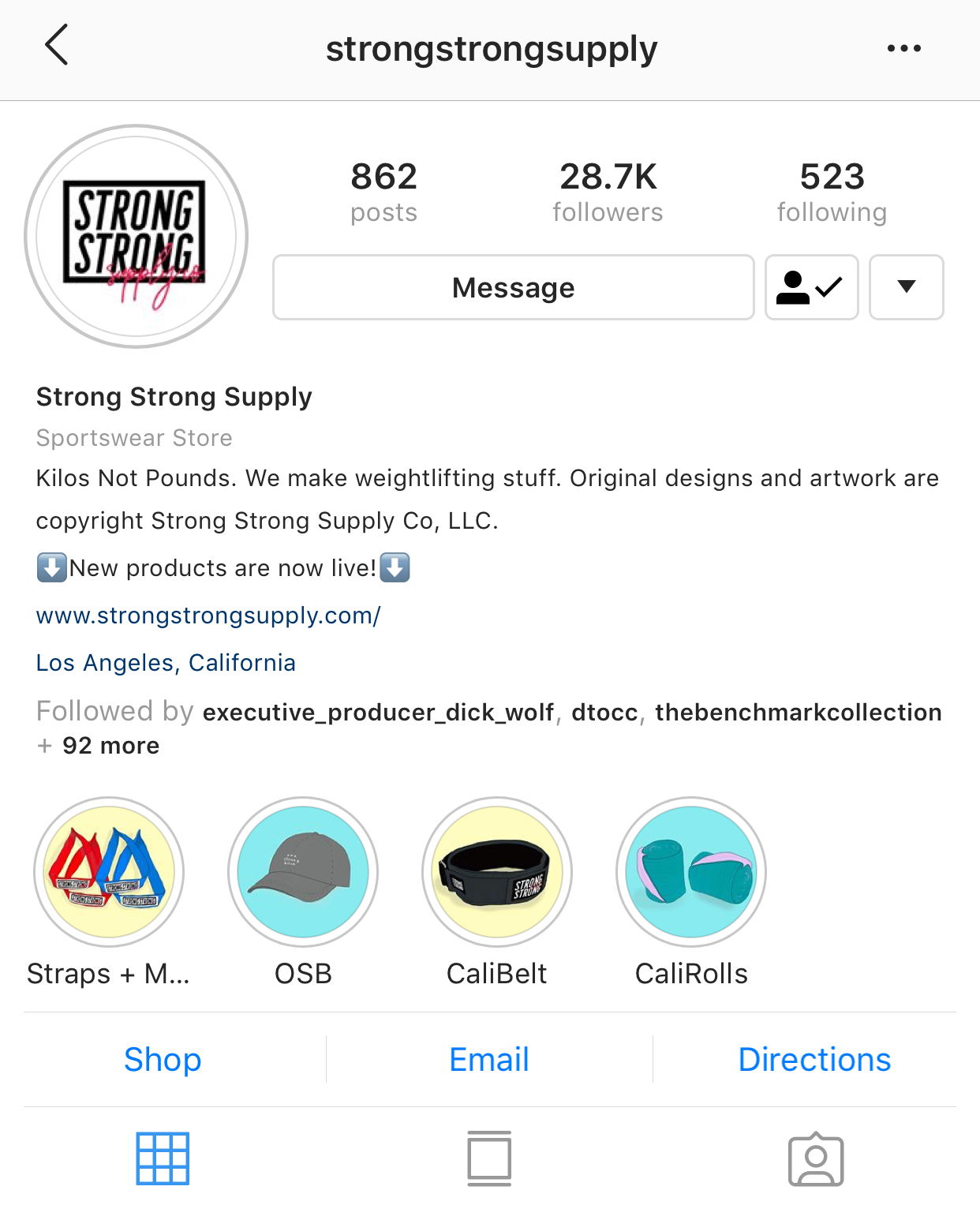Screen dimensions: 980x1205
Task: Open the Straps story highlight icon
Action: 109,872
